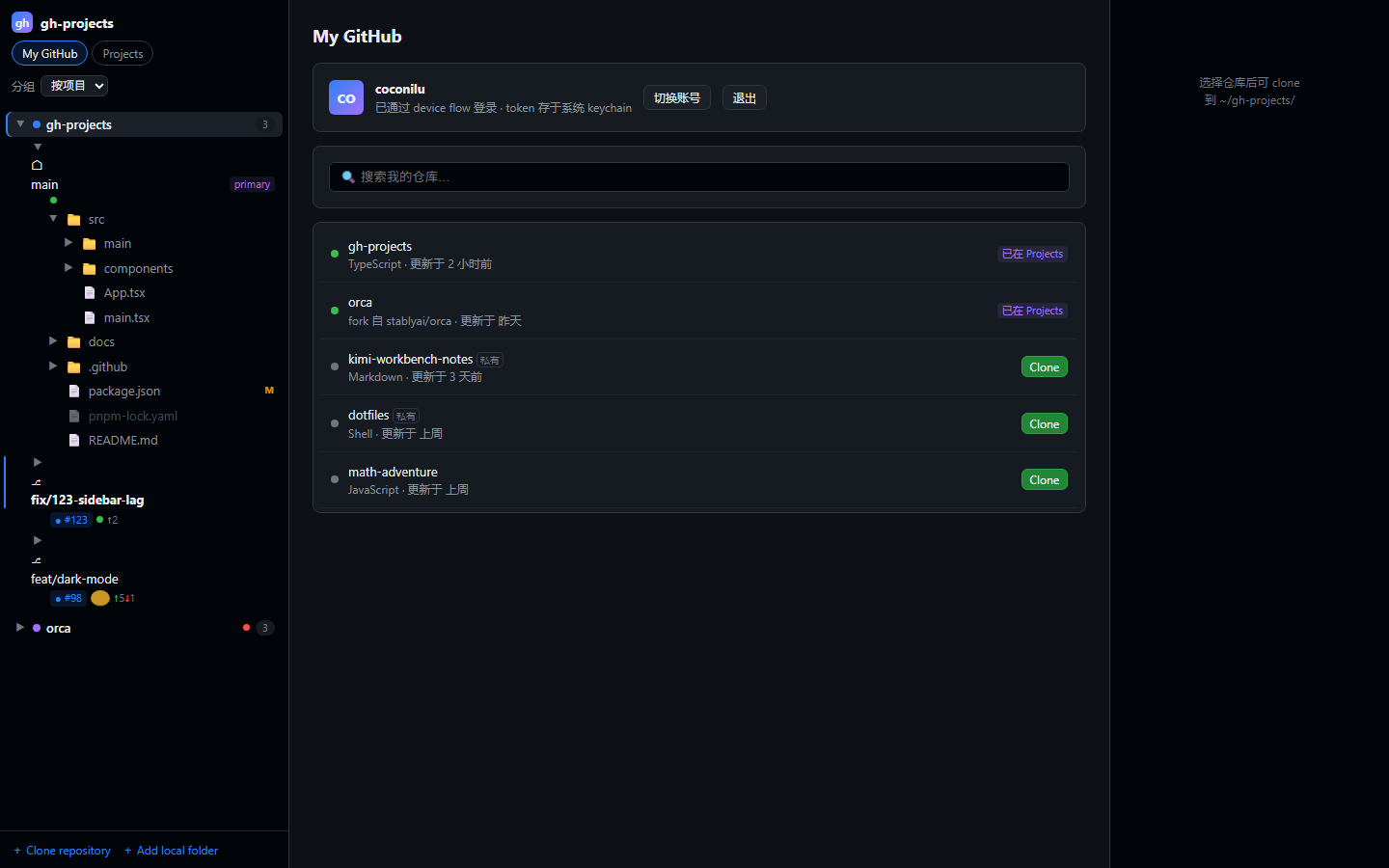This screenshot has height=868, width=1389.
Task: Click the docs folder icon
Action: (74, 342)
